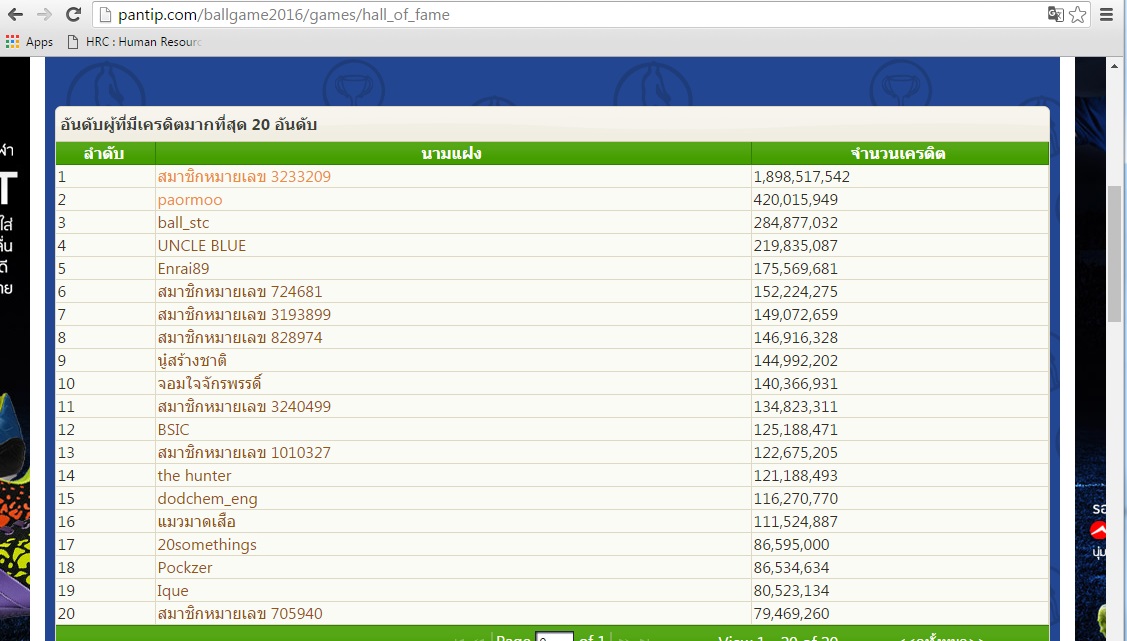Viewport: 1127px width, 641px height.
Task: Select credit value 86,534,634
Action: point(791,568)
